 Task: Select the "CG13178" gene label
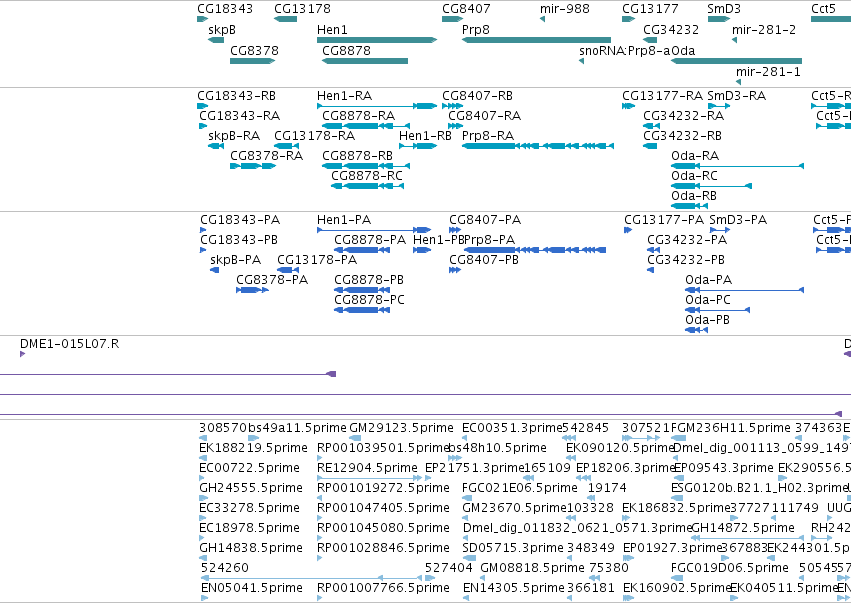pos(302,9)
